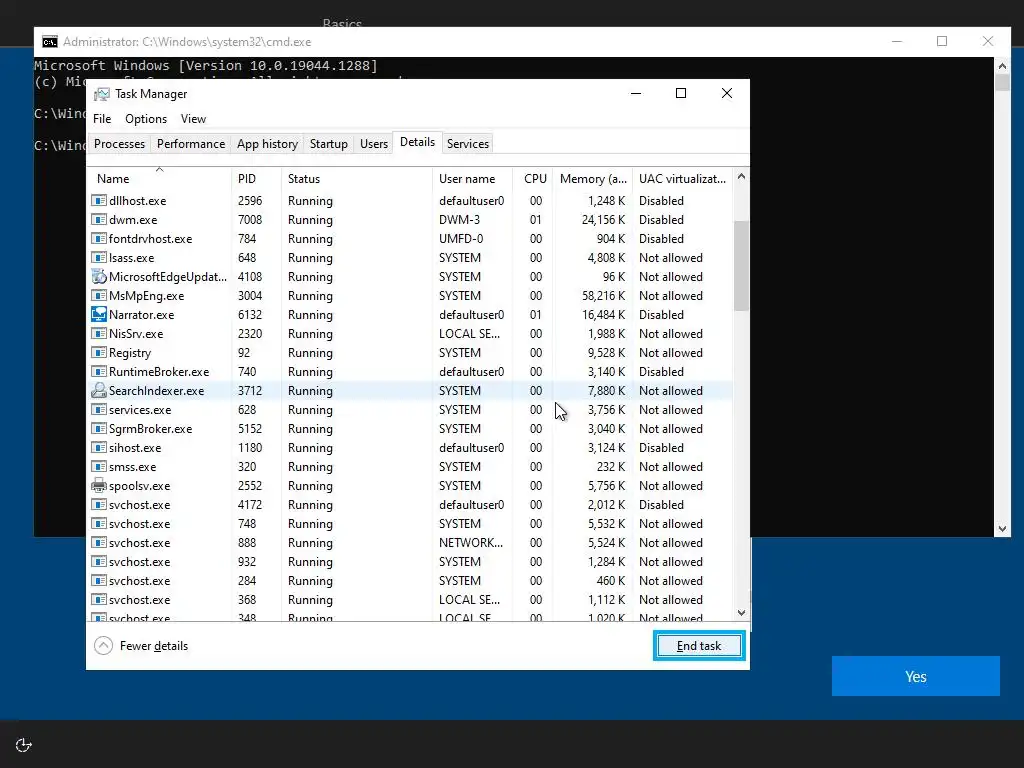Switch to the Processes tab
The image size is (1024, 768).
click(x=120, y=144)
